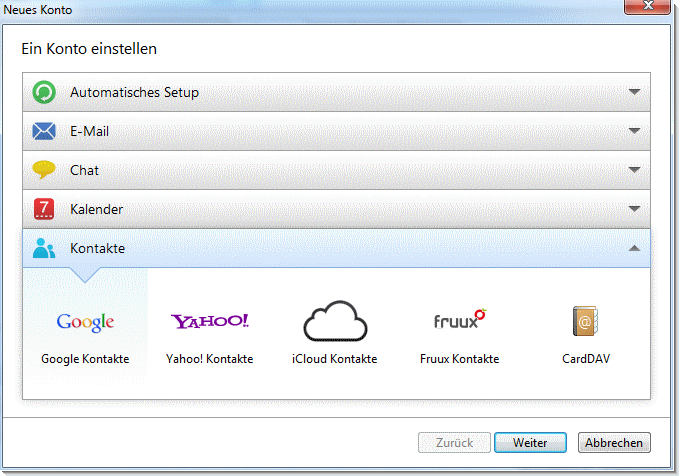Choose Google Kontakte label

coord(85,359)
